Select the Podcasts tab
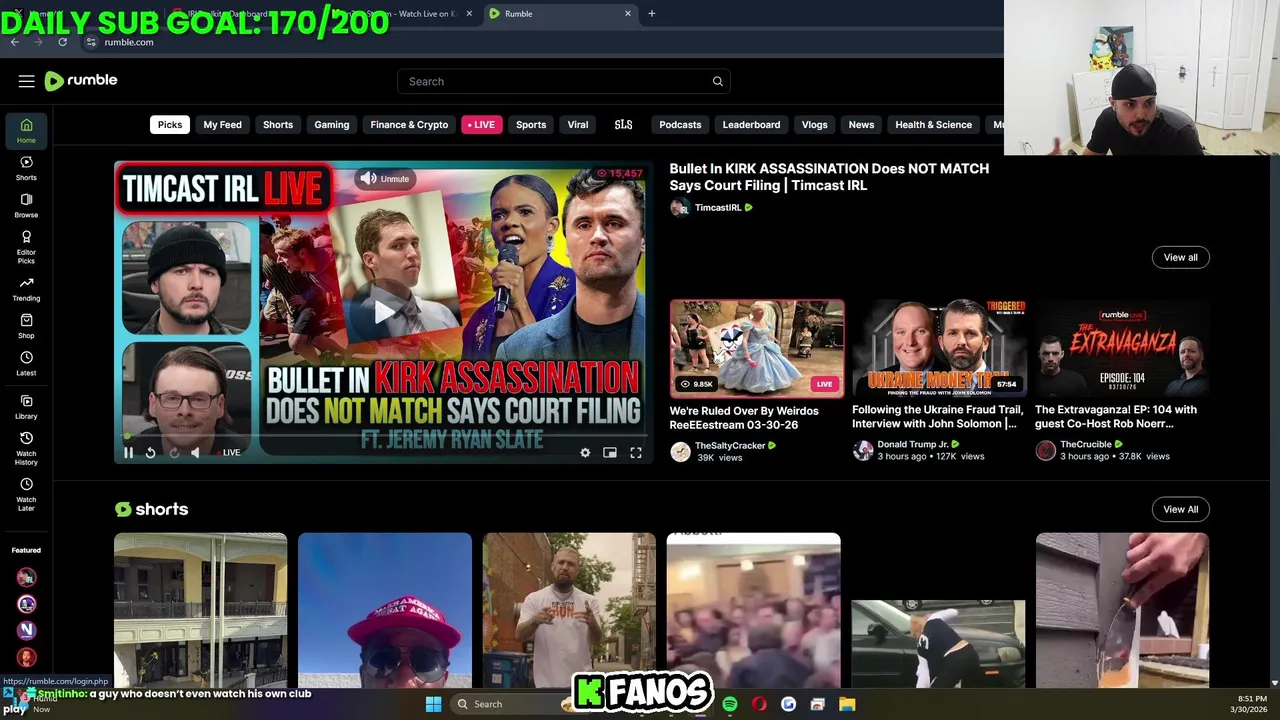Viewport: 1280px width, 720px height. 680,124
